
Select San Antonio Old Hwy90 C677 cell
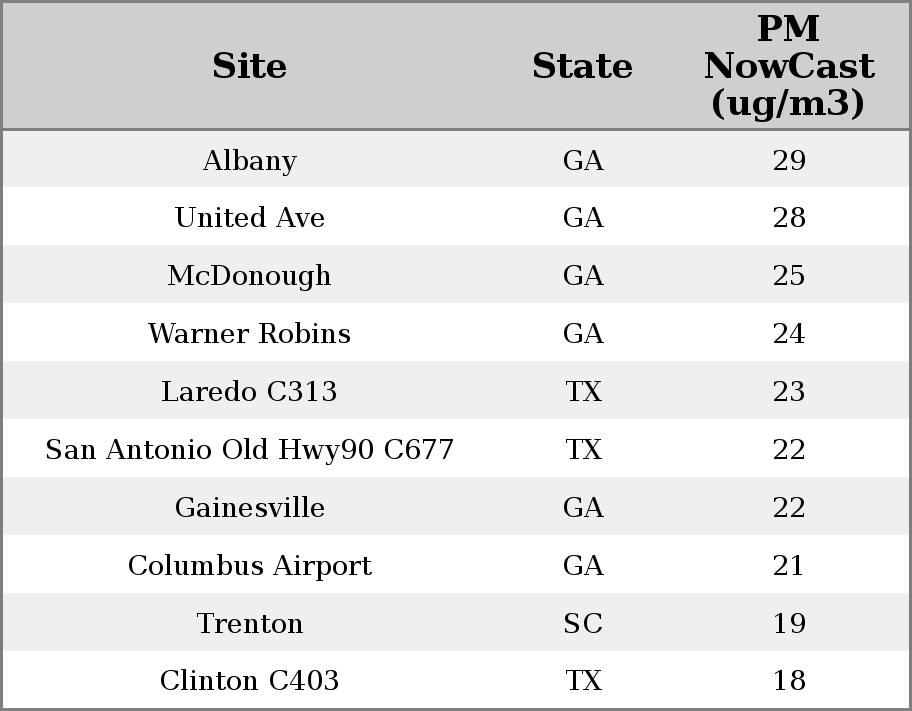coord(249,450)
